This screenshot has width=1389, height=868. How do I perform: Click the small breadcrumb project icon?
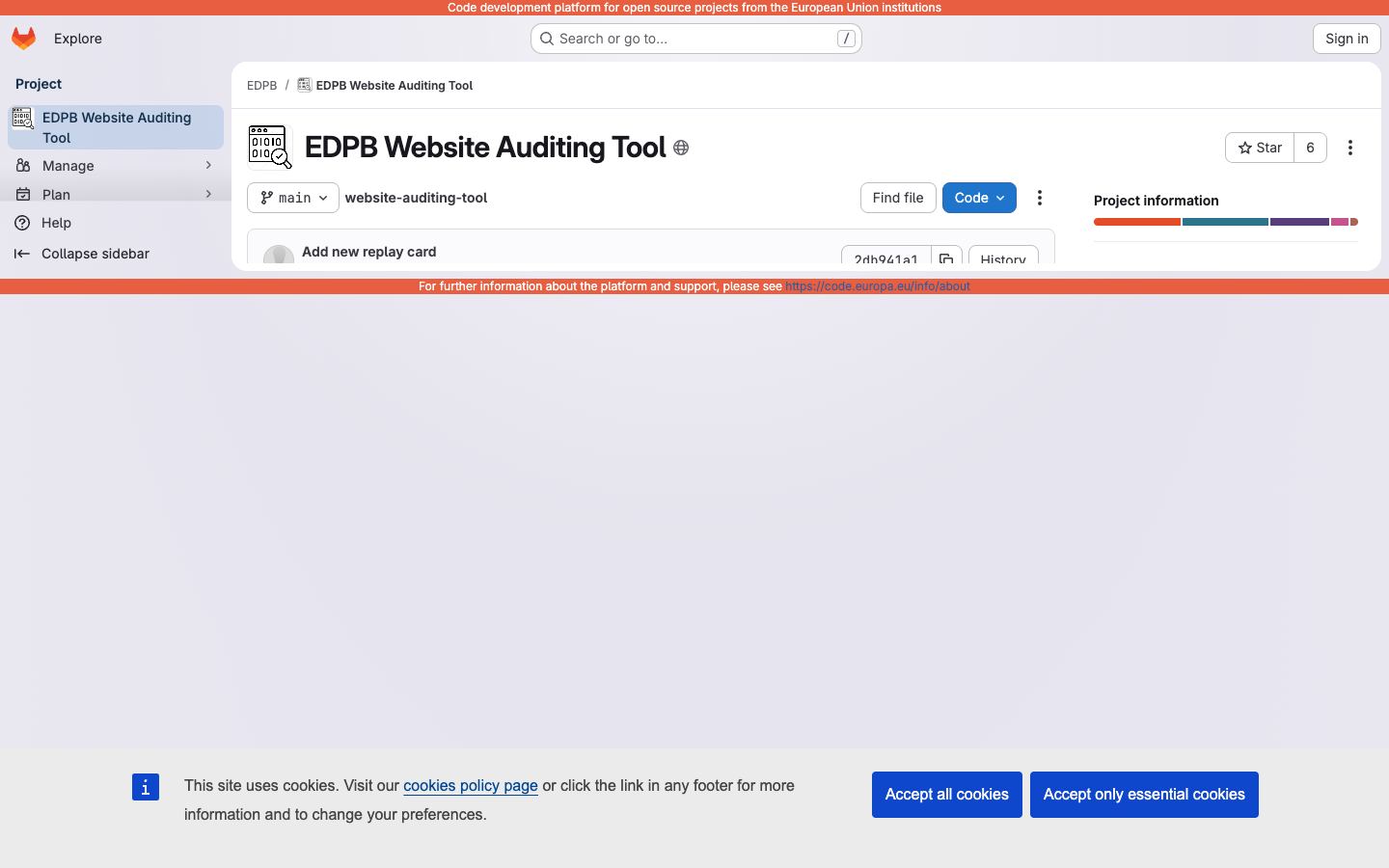(304, 85)
